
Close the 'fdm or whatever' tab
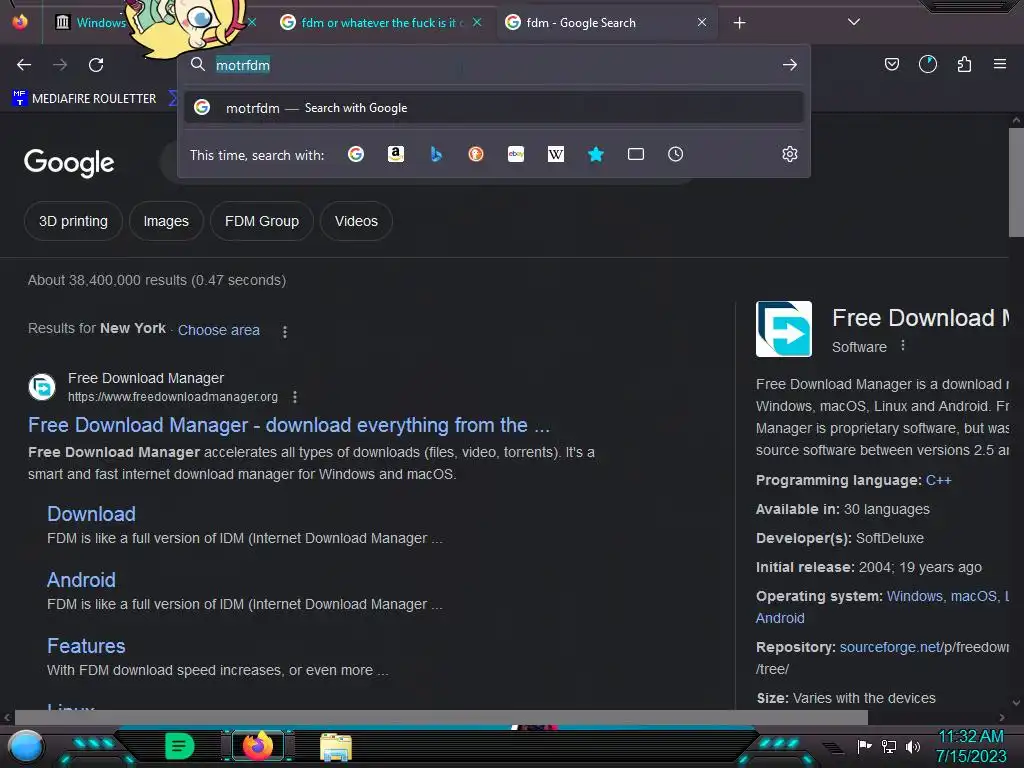[x=477, y=22]
